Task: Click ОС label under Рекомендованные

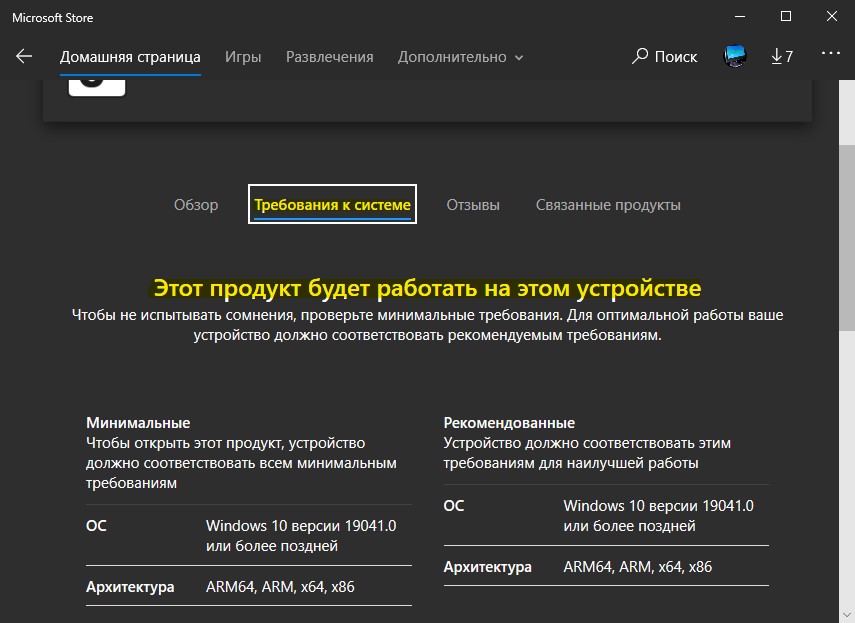Action: (454, 506)
